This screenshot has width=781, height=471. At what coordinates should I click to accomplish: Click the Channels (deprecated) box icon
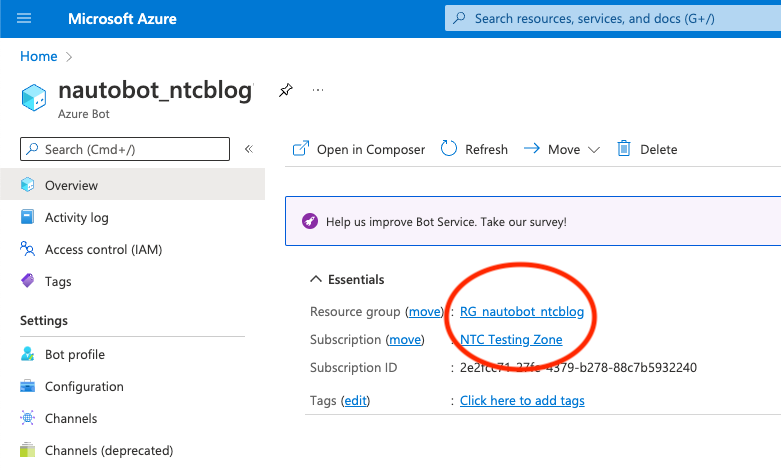pos(28,450)
